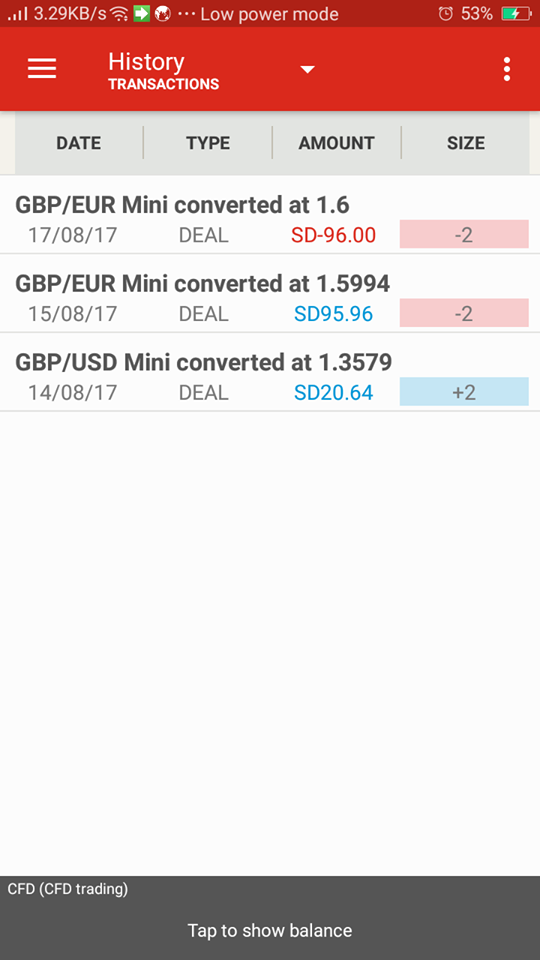Tap the green arrow notification icon

(141, 13)
